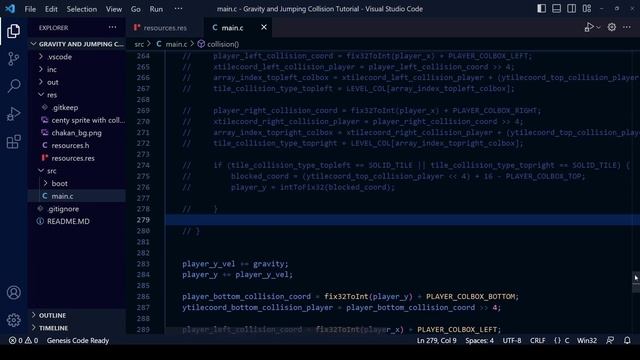Open the Explorer view in activity bar

[x=13, y=31]
